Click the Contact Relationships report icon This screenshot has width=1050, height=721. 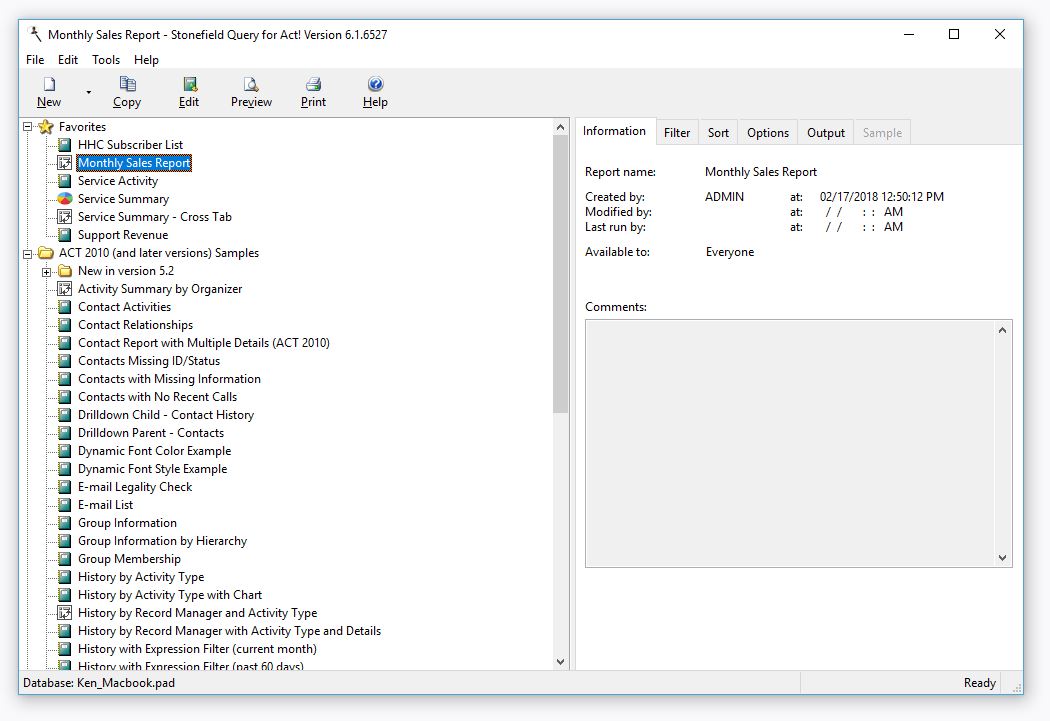point(64,325)
